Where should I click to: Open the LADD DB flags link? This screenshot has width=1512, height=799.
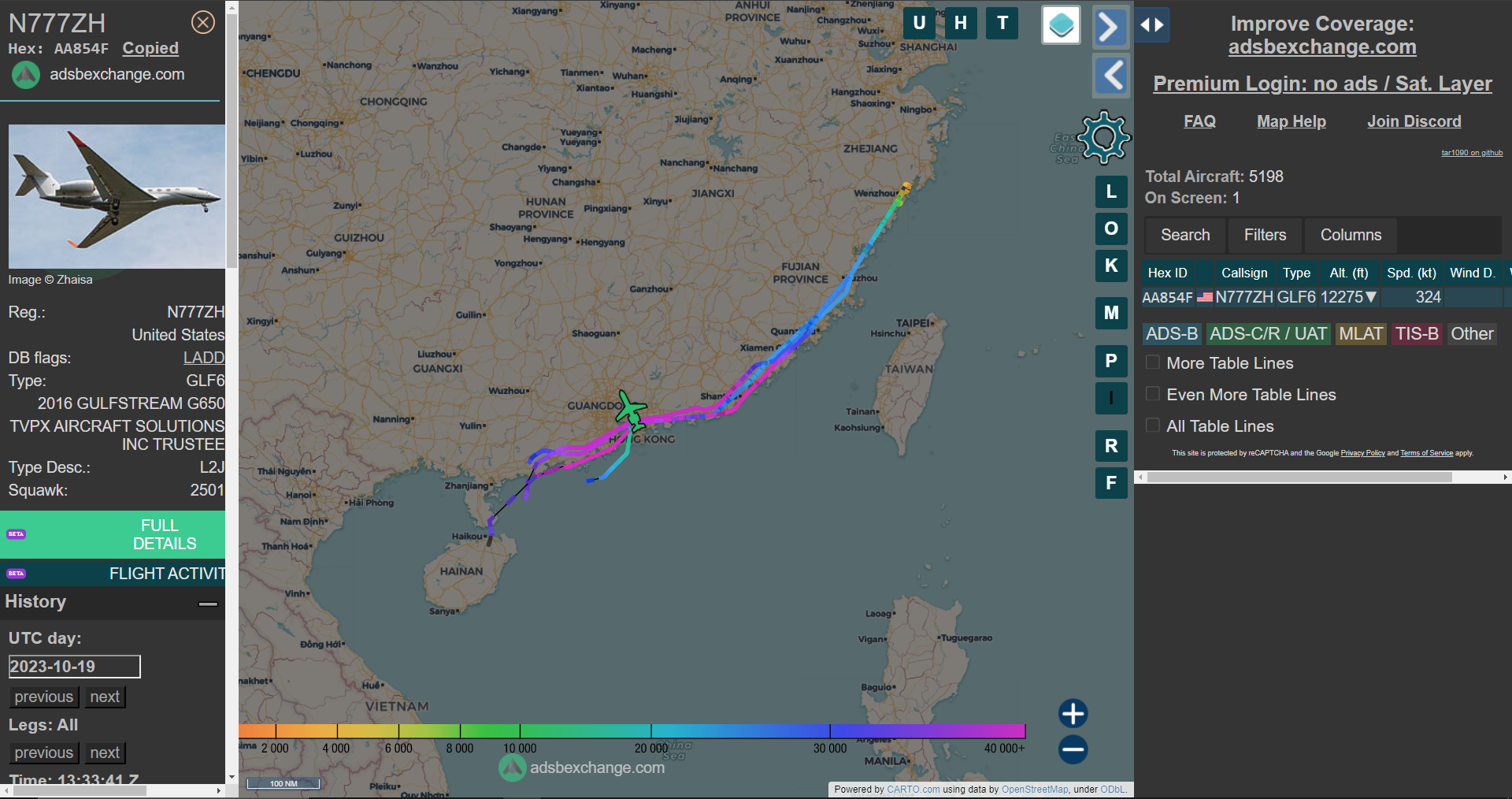pos(204,358)
